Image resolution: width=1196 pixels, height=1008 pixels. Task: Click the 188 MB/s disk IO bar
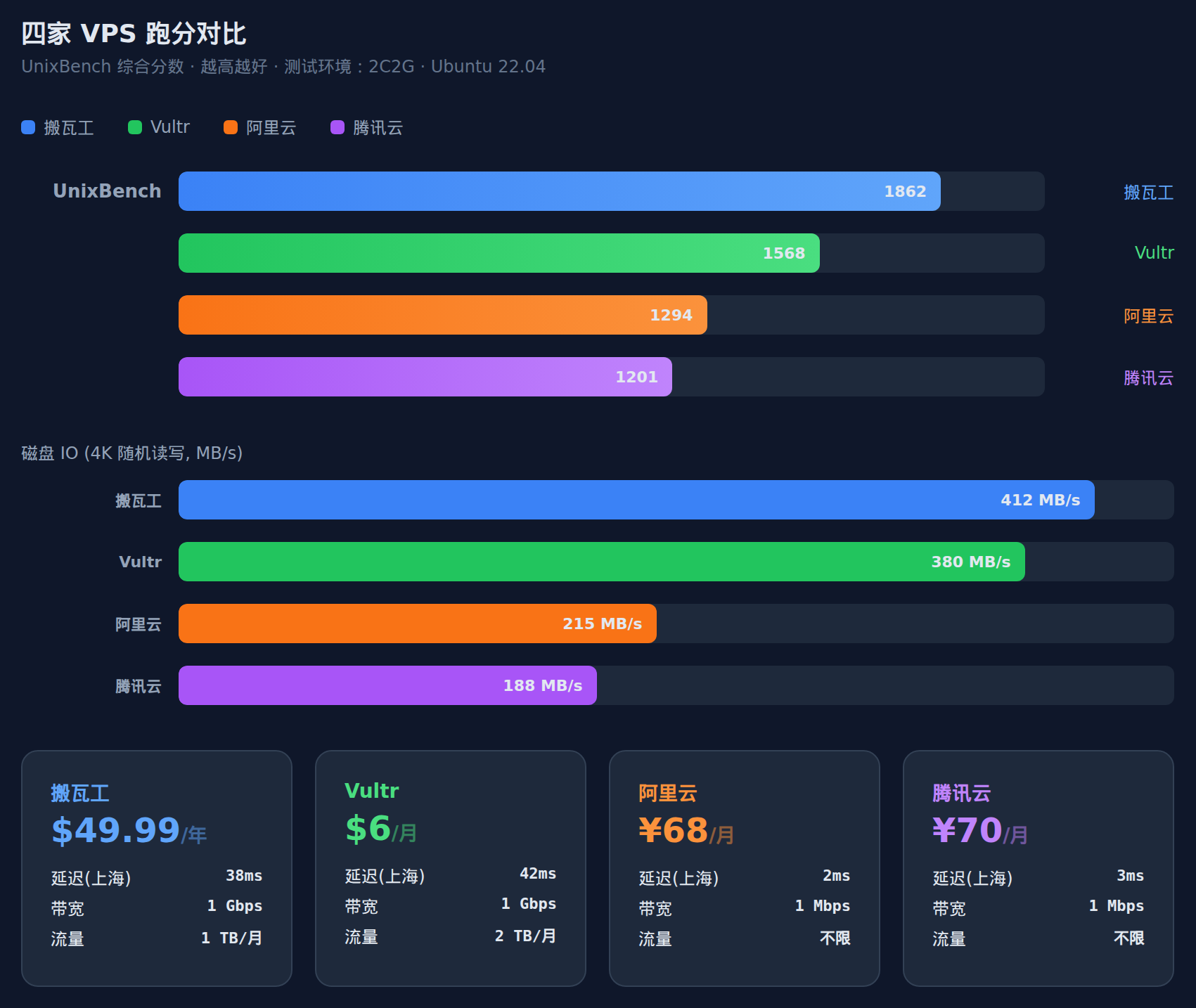pyautogui.click(x=387, y=685)
